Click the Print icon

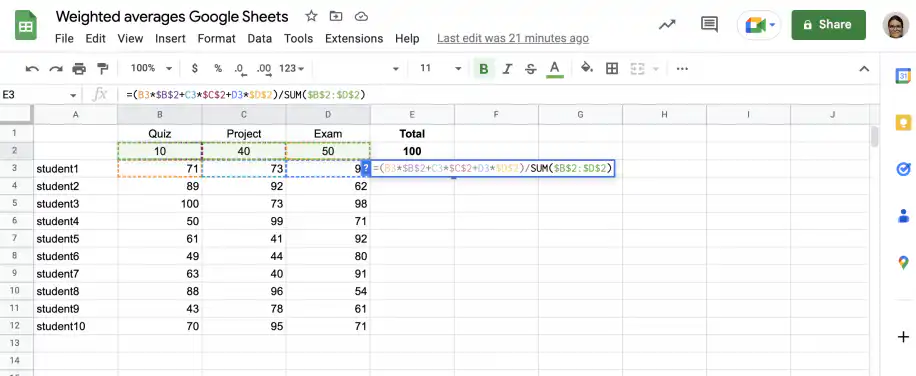pyautogui.click(x=79, y=69)
